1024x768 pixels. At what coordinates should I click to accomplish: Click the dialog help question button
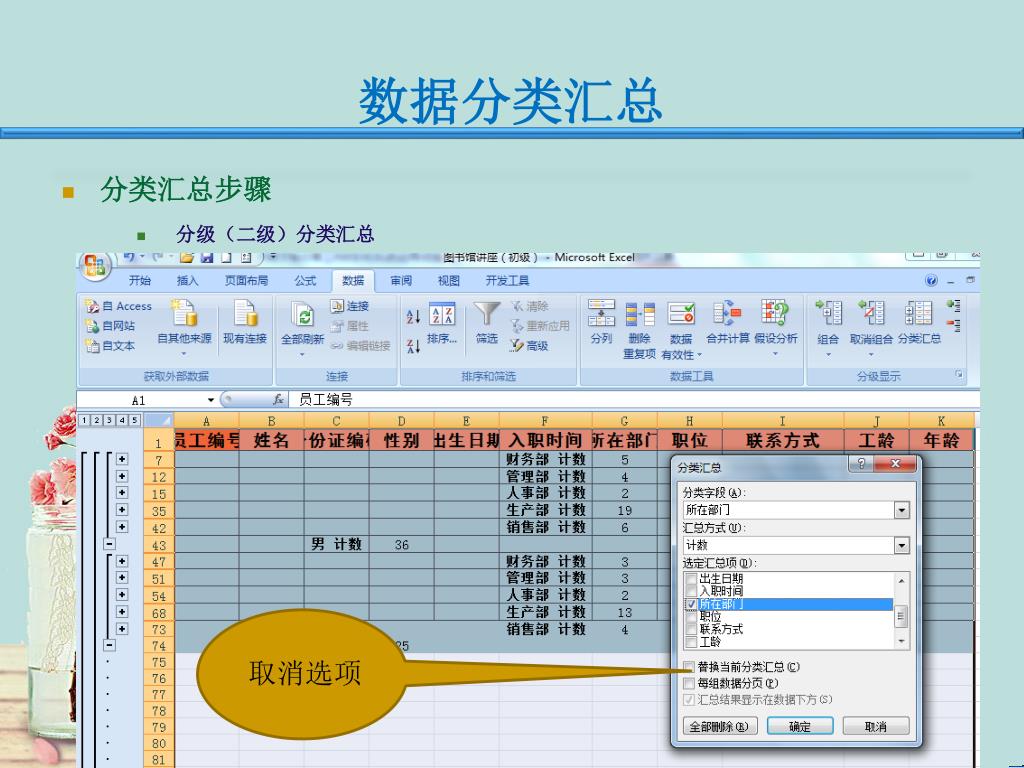coord(861,464)
